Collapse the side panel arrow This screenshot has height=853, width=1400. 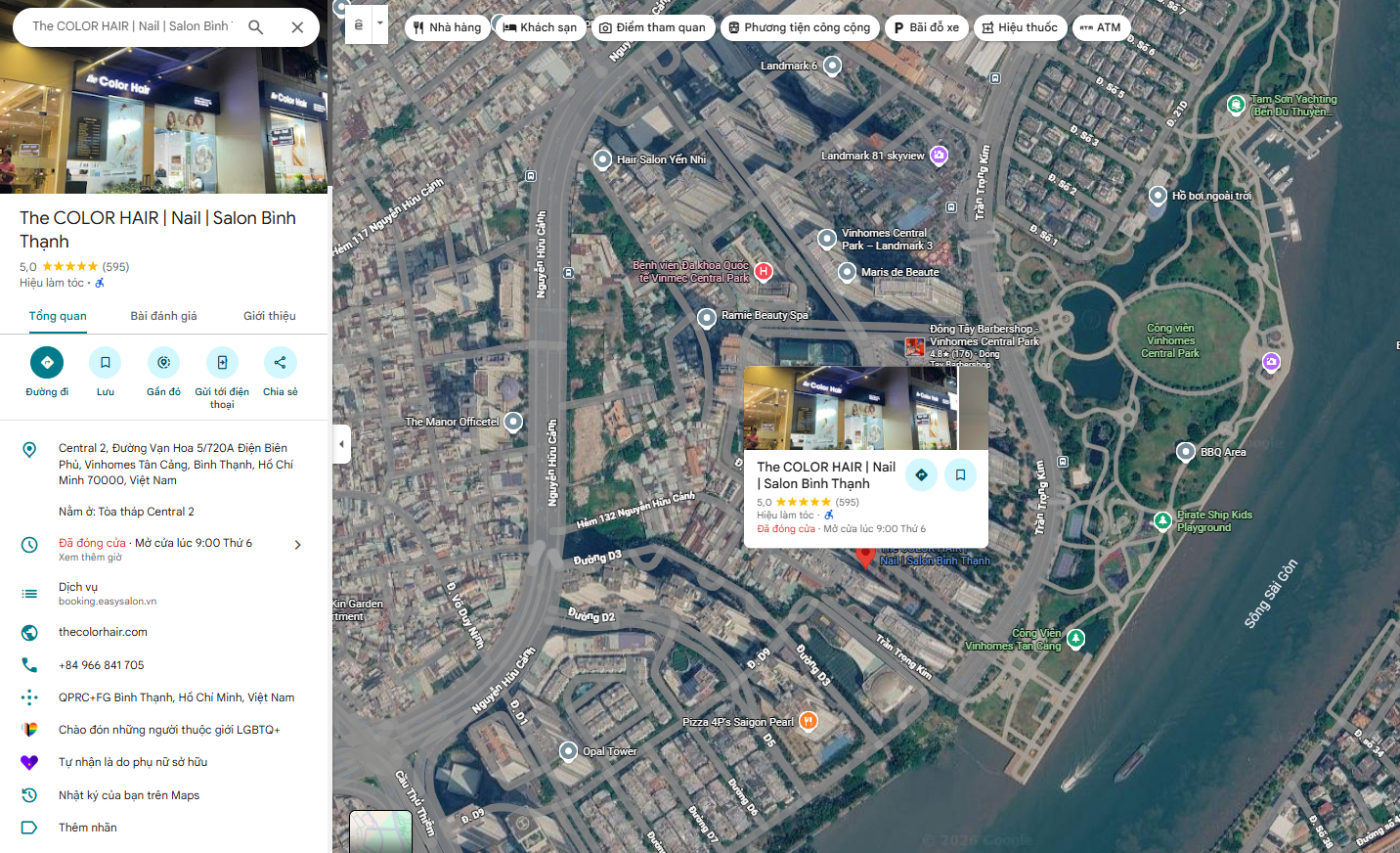click(341, 444)
